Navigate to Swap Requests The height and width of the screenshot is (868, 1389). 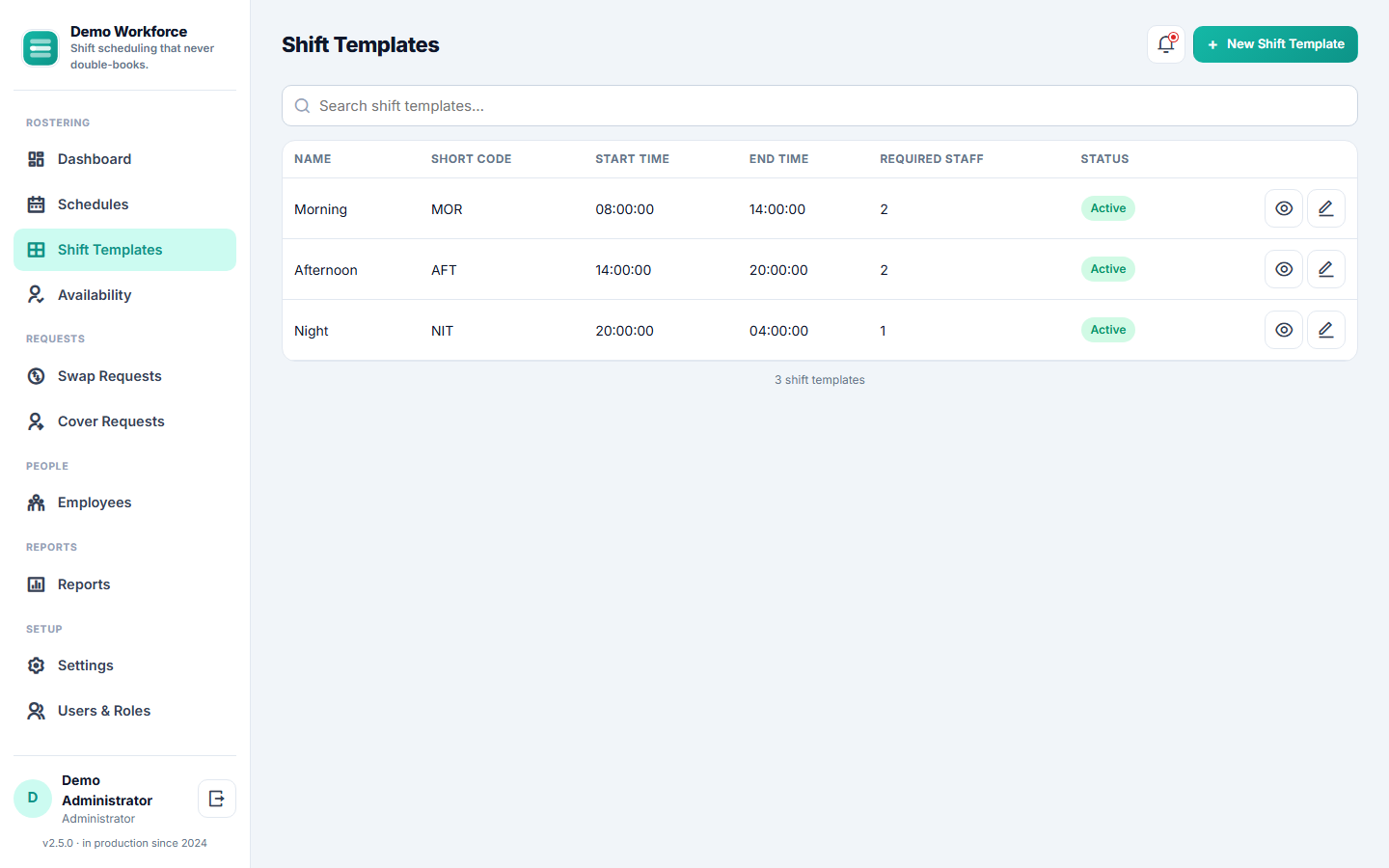click(124, 376)
